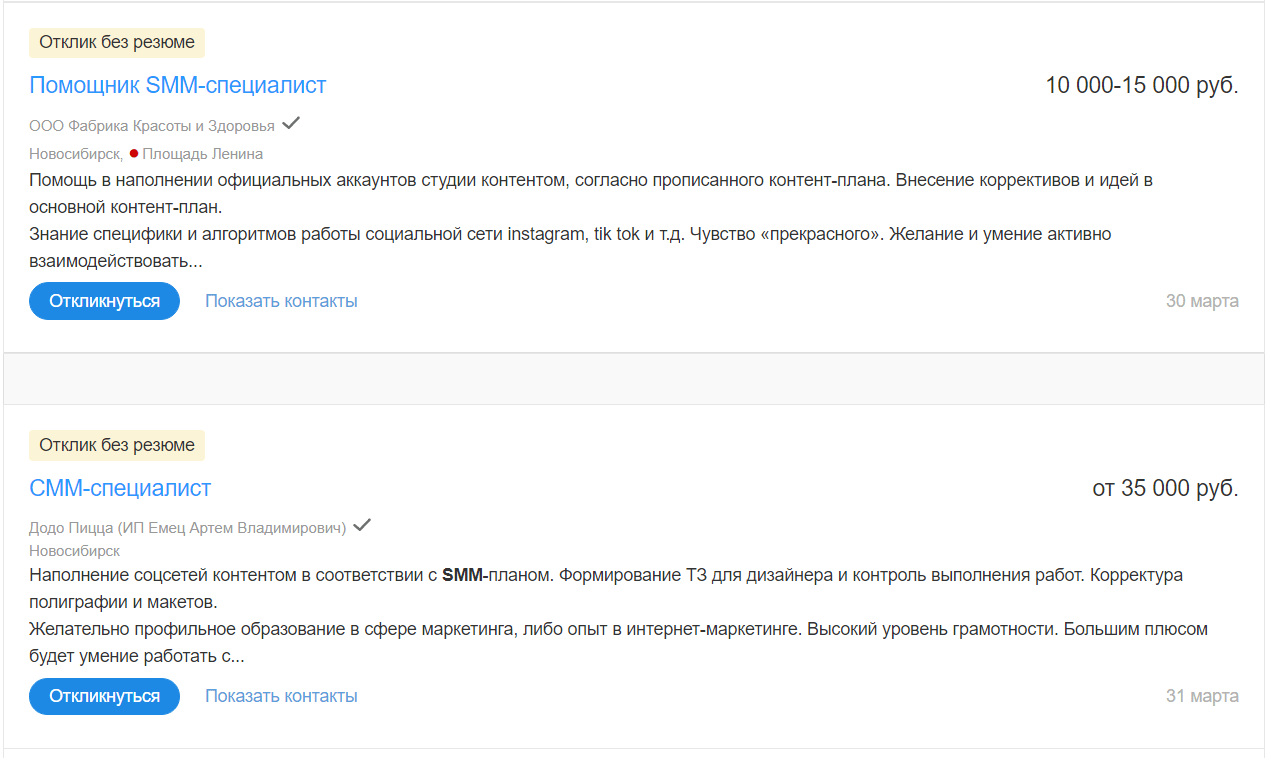1270x758 pixels.
Task: Click Откликнуться on the СММ-специалист vacancy
Action: point(104,696)
